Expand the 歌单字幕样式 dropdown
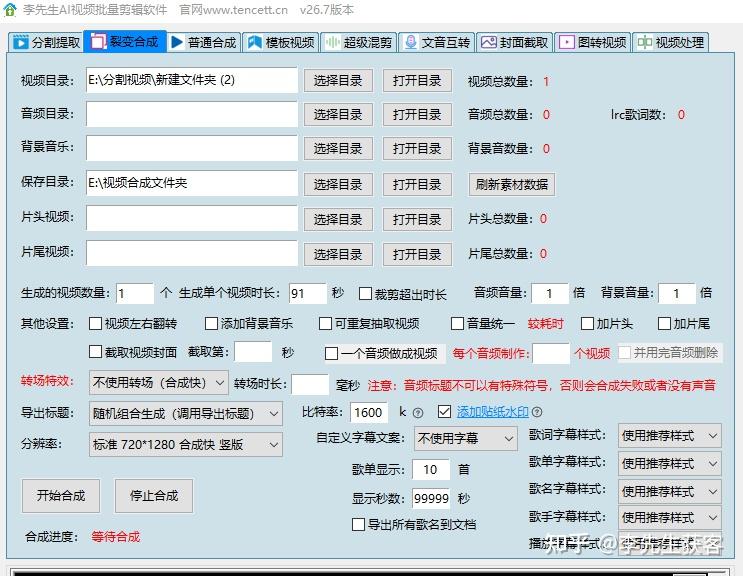743x576 pixels. coord(670,463)
